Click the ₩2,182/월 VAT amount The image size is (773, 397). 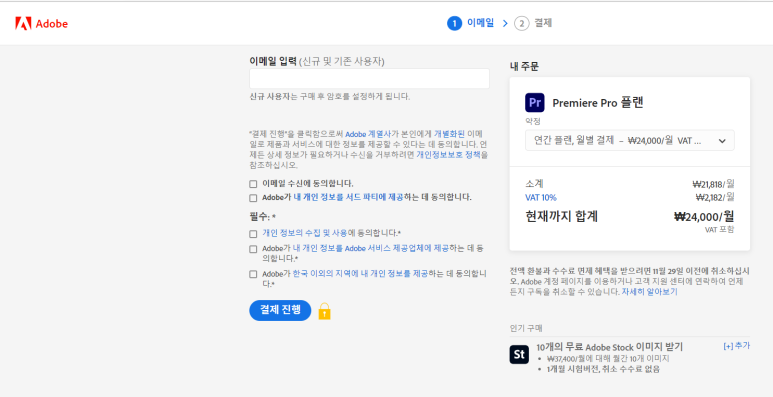715,197
